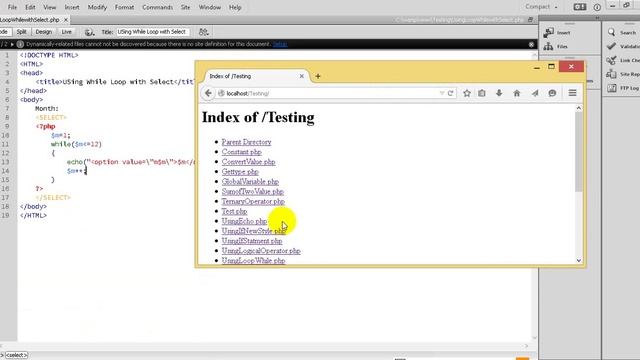Screen dimensions: 640x360
Task: Click the preview in browser globe icon
Action: click(89, 32)
